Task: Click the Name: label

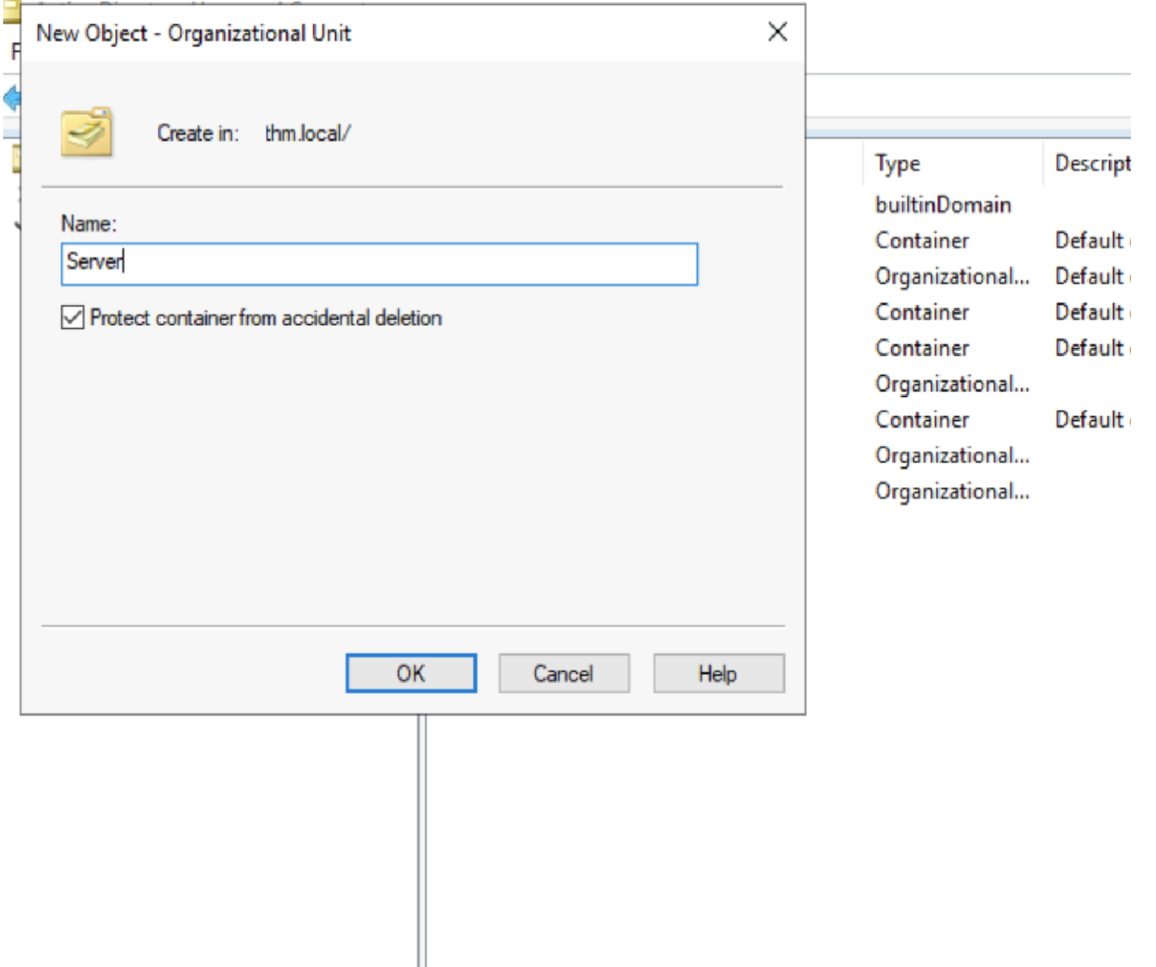Action: click(88, 223)
